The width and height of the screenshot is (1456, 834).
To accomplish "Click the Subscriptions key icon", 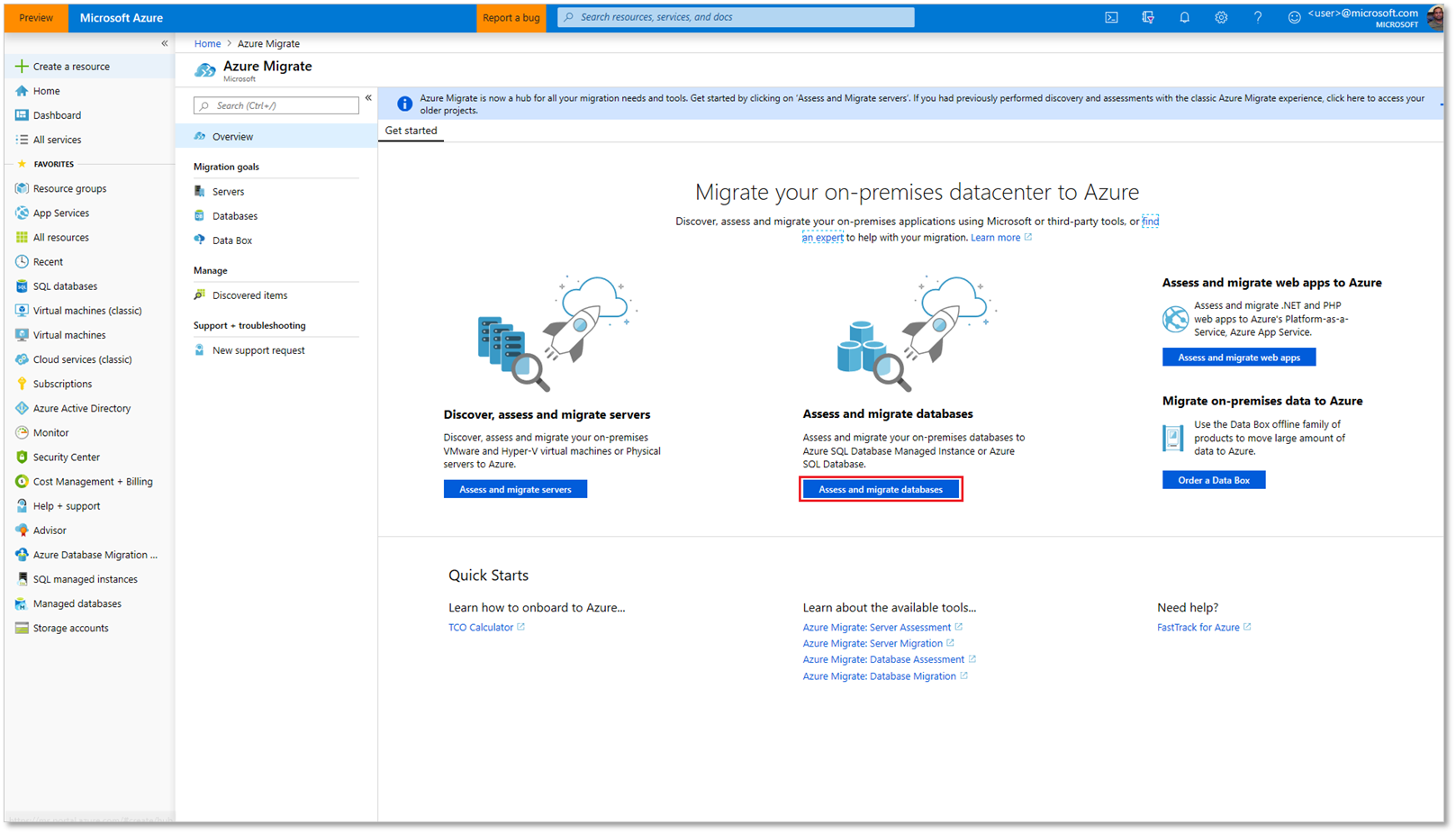I will pos(22,384).
